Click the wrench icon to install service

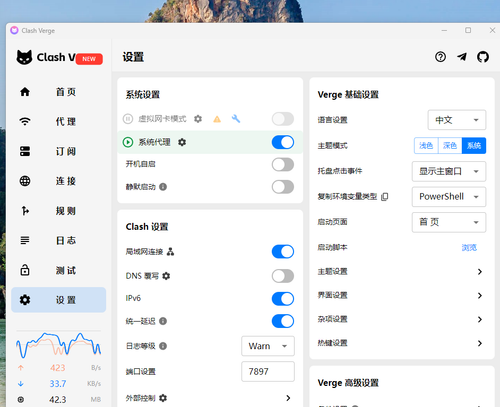(x=236, y=119)
